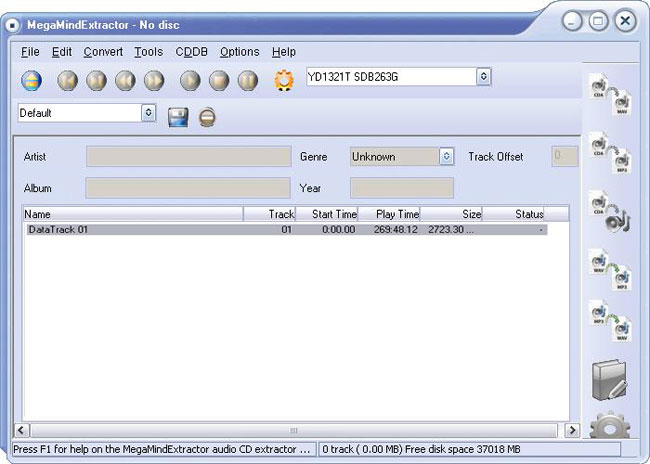Expand the YD1321T SDB263G drive dropdown

(x=484, y=76)
